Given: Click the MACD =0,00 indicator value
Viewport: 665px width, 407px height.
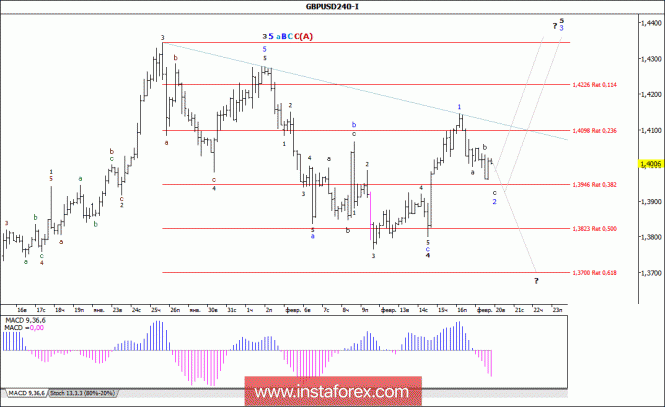Looking at the screenshot, I should pyautogui.click(x=24, y=328).
